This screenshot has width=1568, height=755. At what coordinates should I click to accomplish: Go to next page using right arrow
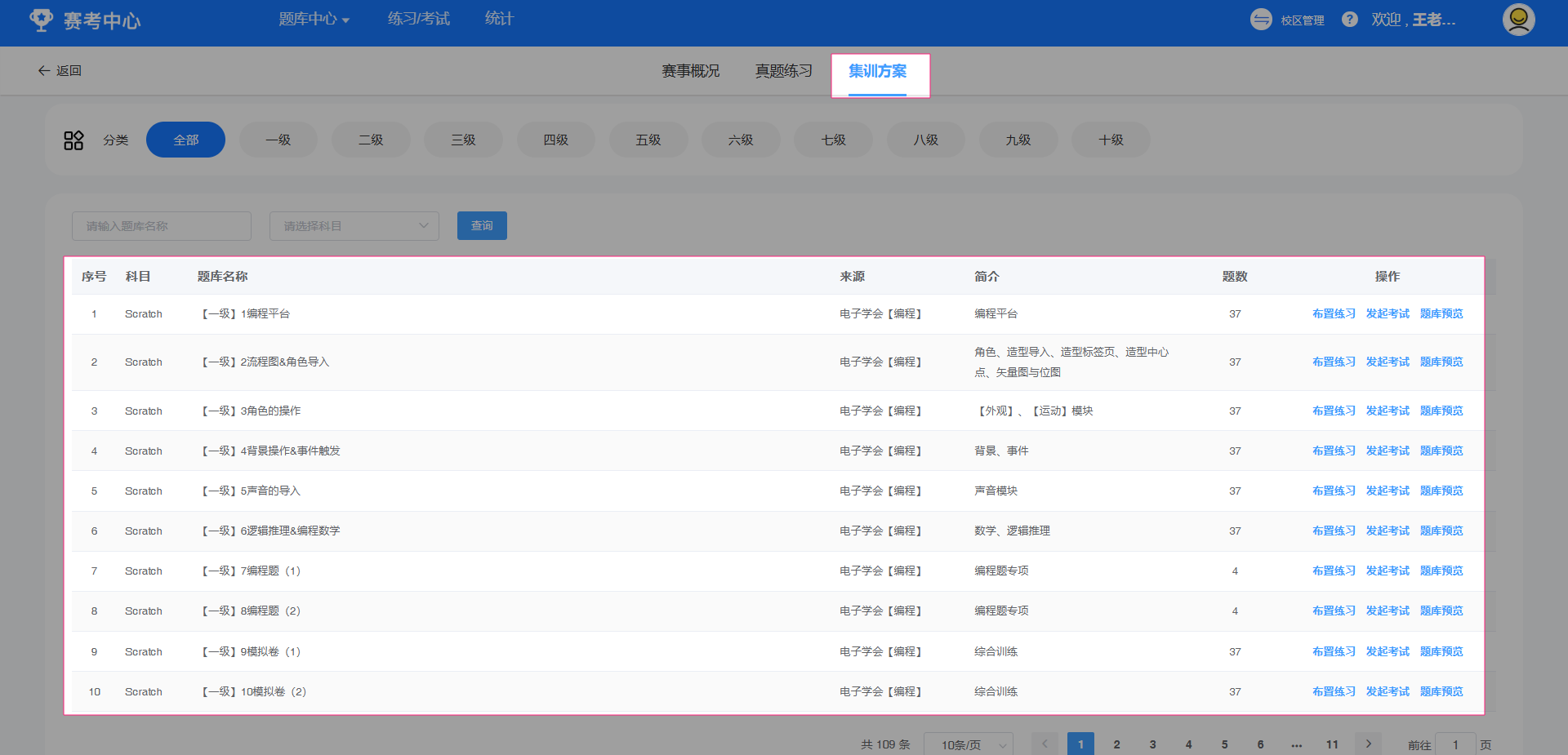[x=1369, y=744]
